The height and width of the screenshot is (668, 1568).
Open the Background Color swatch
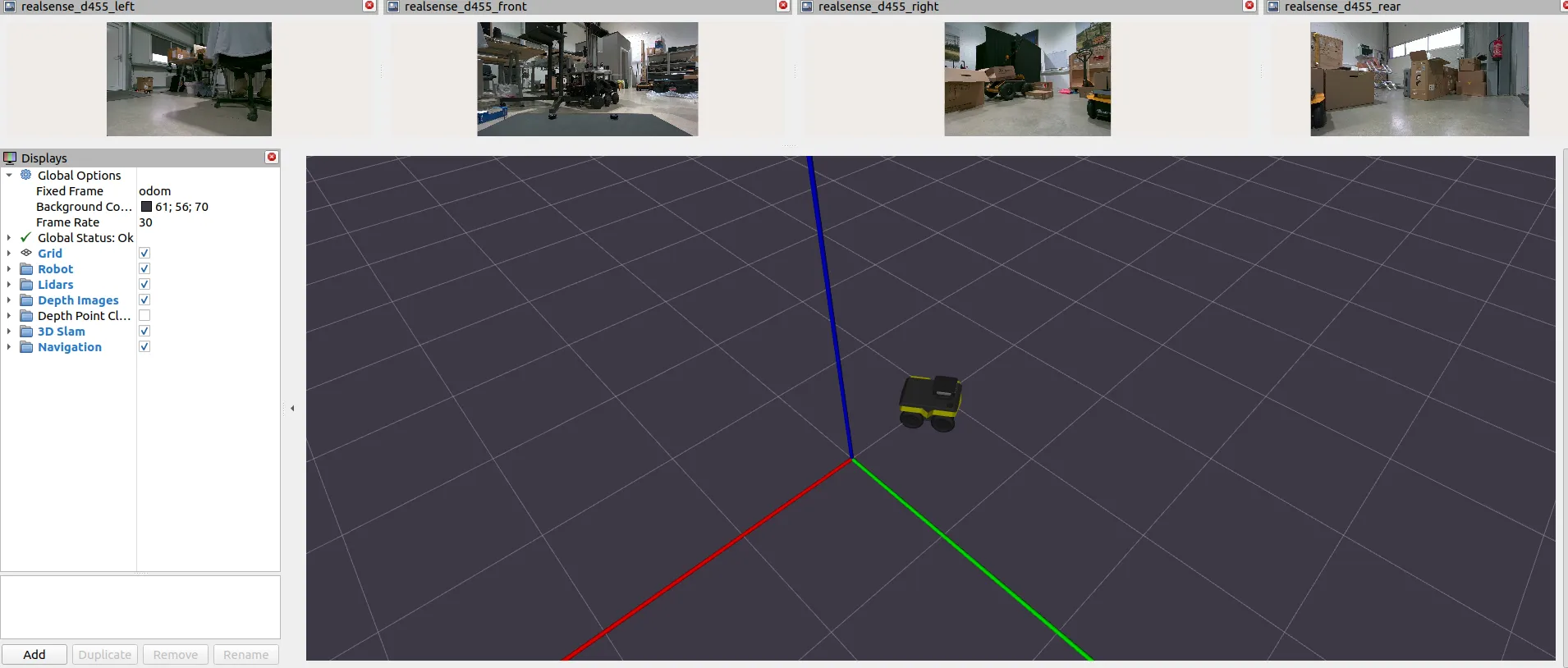[146, 207]
